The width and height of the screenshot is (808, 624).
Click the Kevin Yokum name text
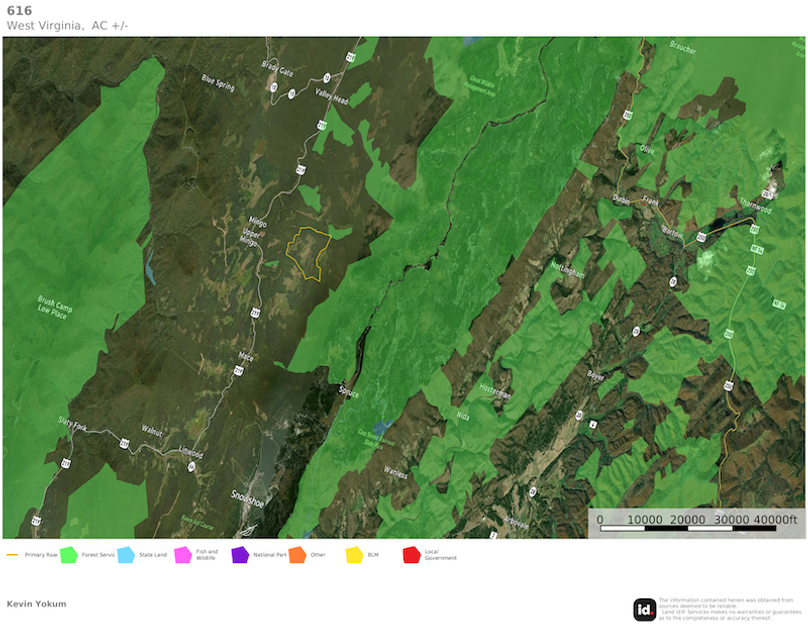(36, 603)
